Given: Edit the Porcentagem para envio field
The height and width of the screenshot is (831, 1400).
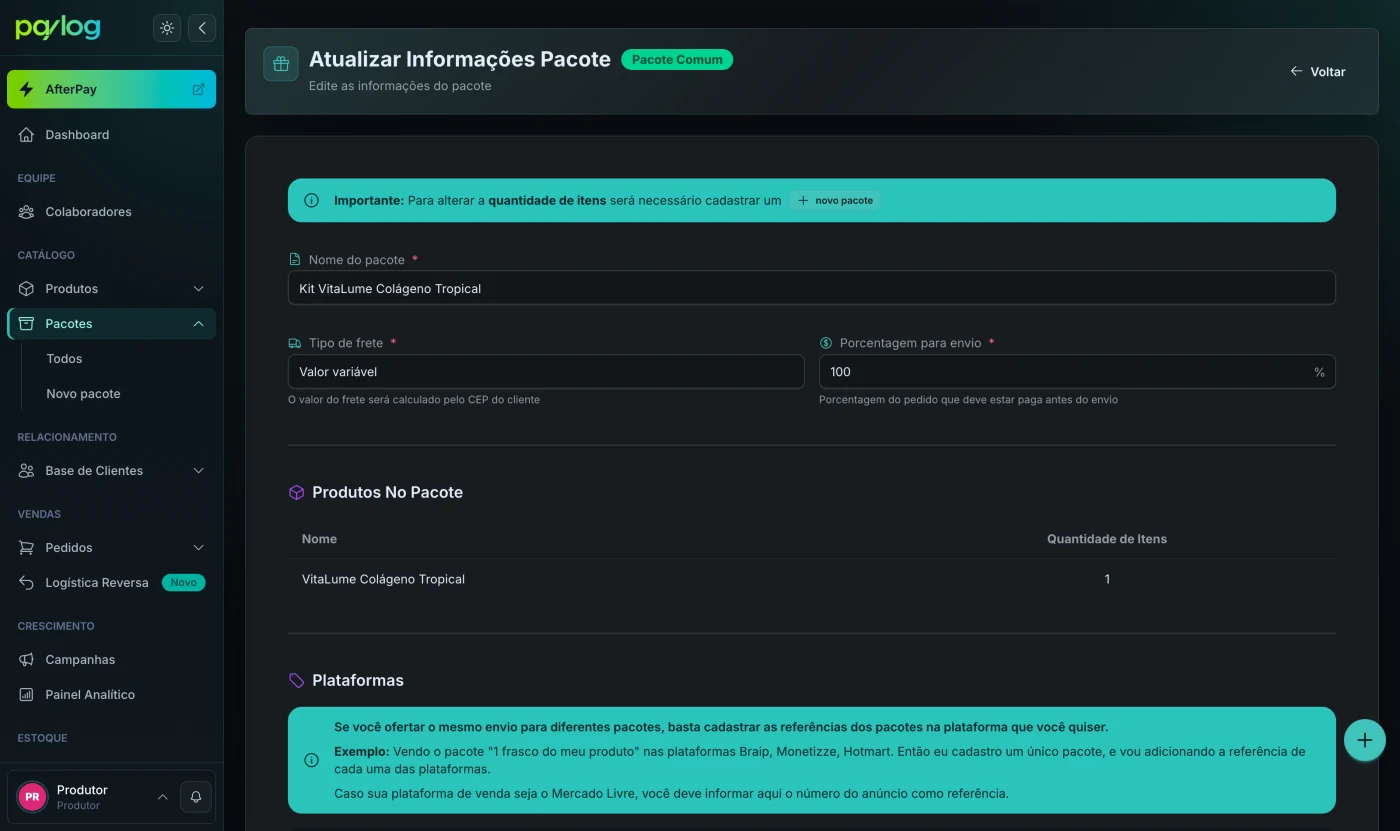Looking at the screenshot, I should click(1077, 372).
